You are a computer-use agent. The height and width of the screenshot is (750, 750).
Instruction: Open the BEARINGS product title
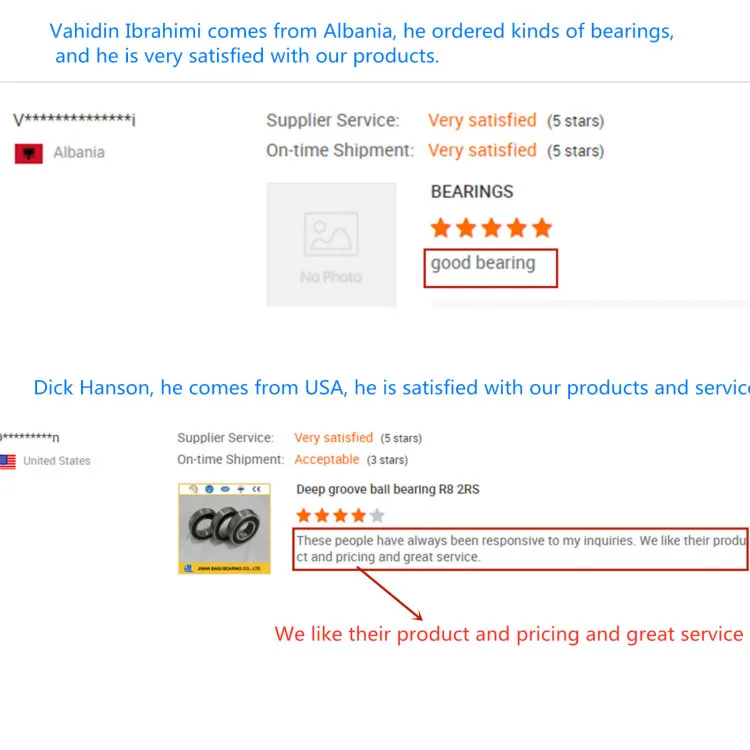(472, 192)
